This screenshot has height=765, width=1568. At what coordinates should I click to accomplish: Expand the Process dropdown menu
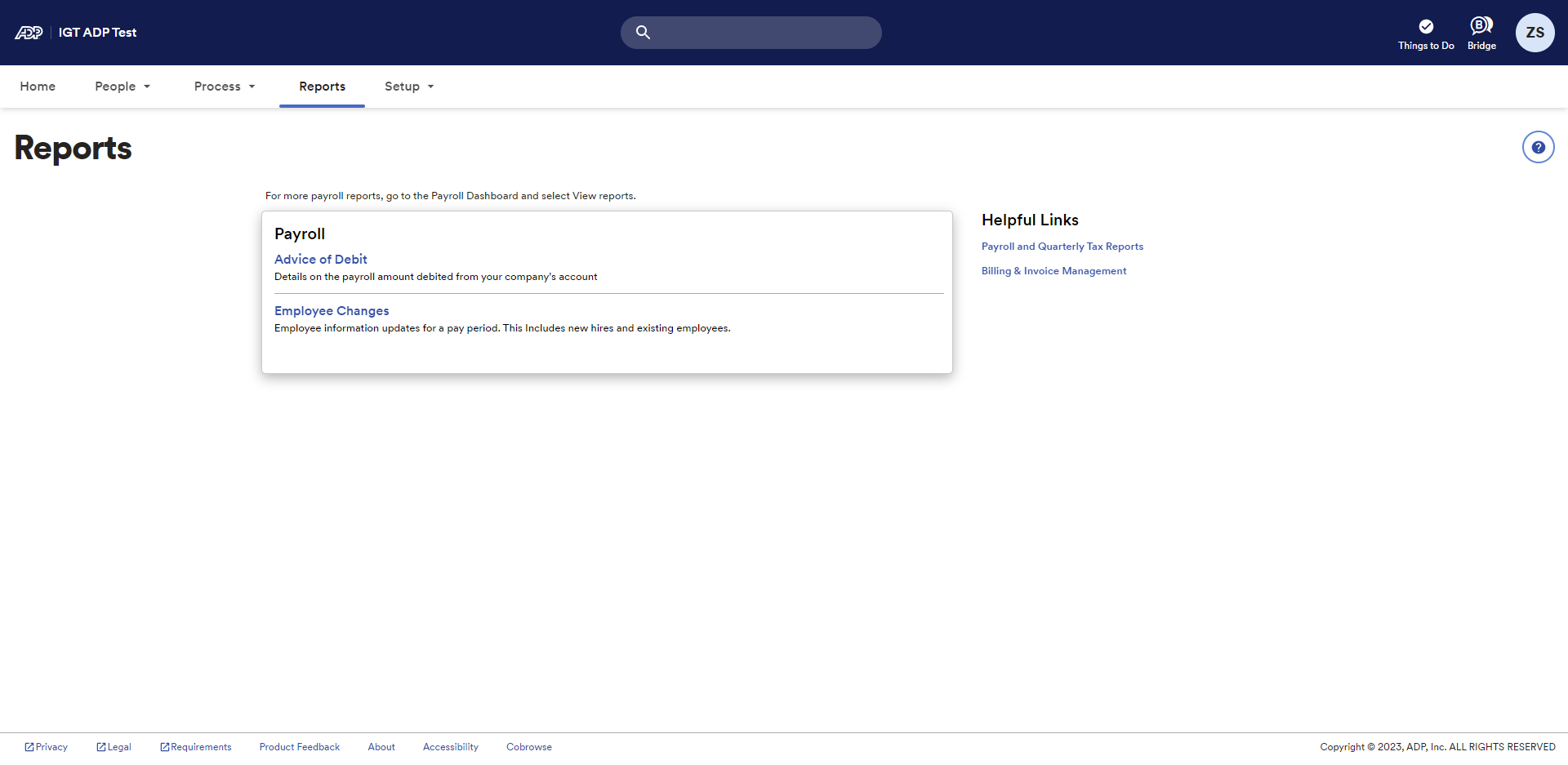tap(225, 87)
